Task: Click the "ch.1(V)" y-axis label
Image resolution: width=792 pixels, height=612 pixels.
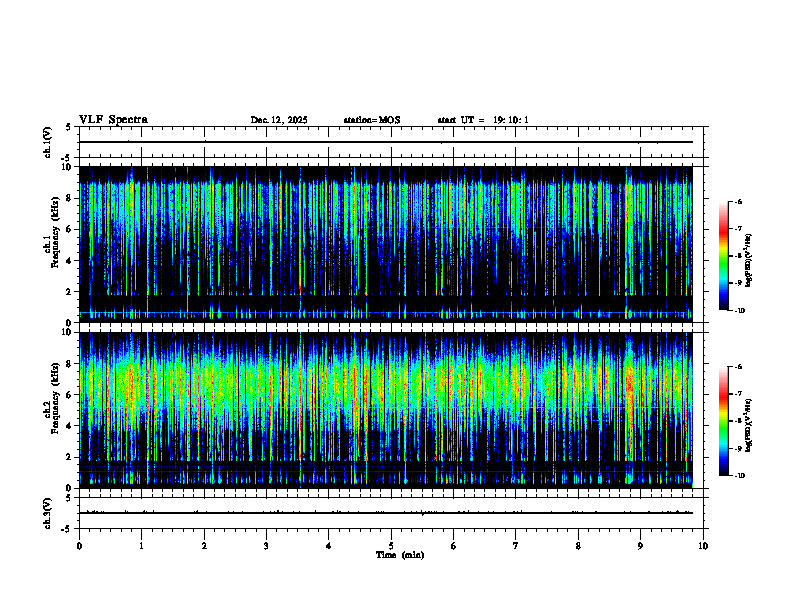Action: click(47, 142)
